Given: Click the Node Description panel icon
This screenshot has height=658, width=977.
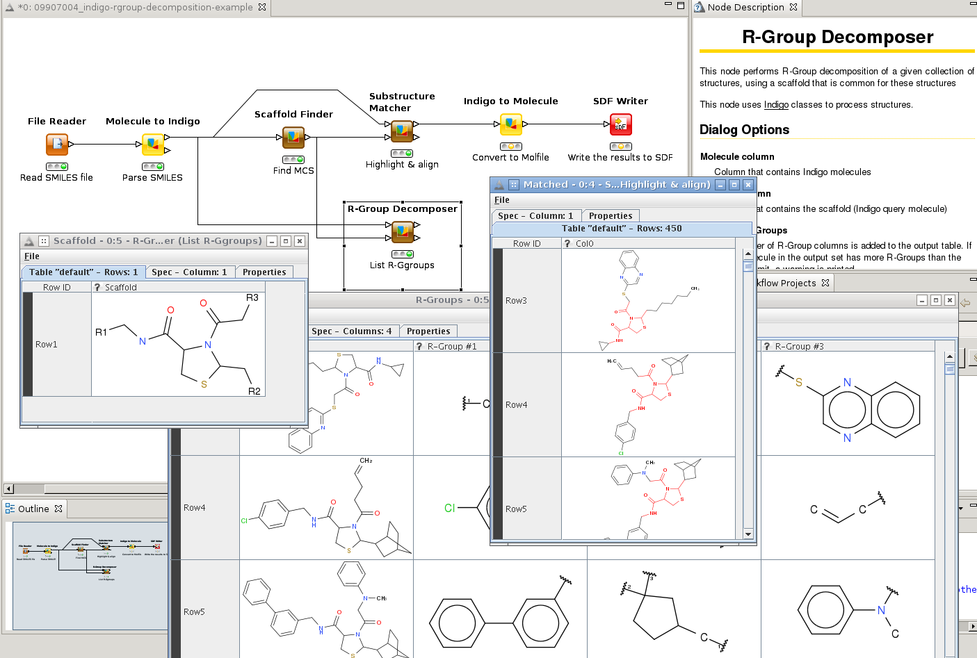Looking at the screenshot, I should (x=698, y=7).
